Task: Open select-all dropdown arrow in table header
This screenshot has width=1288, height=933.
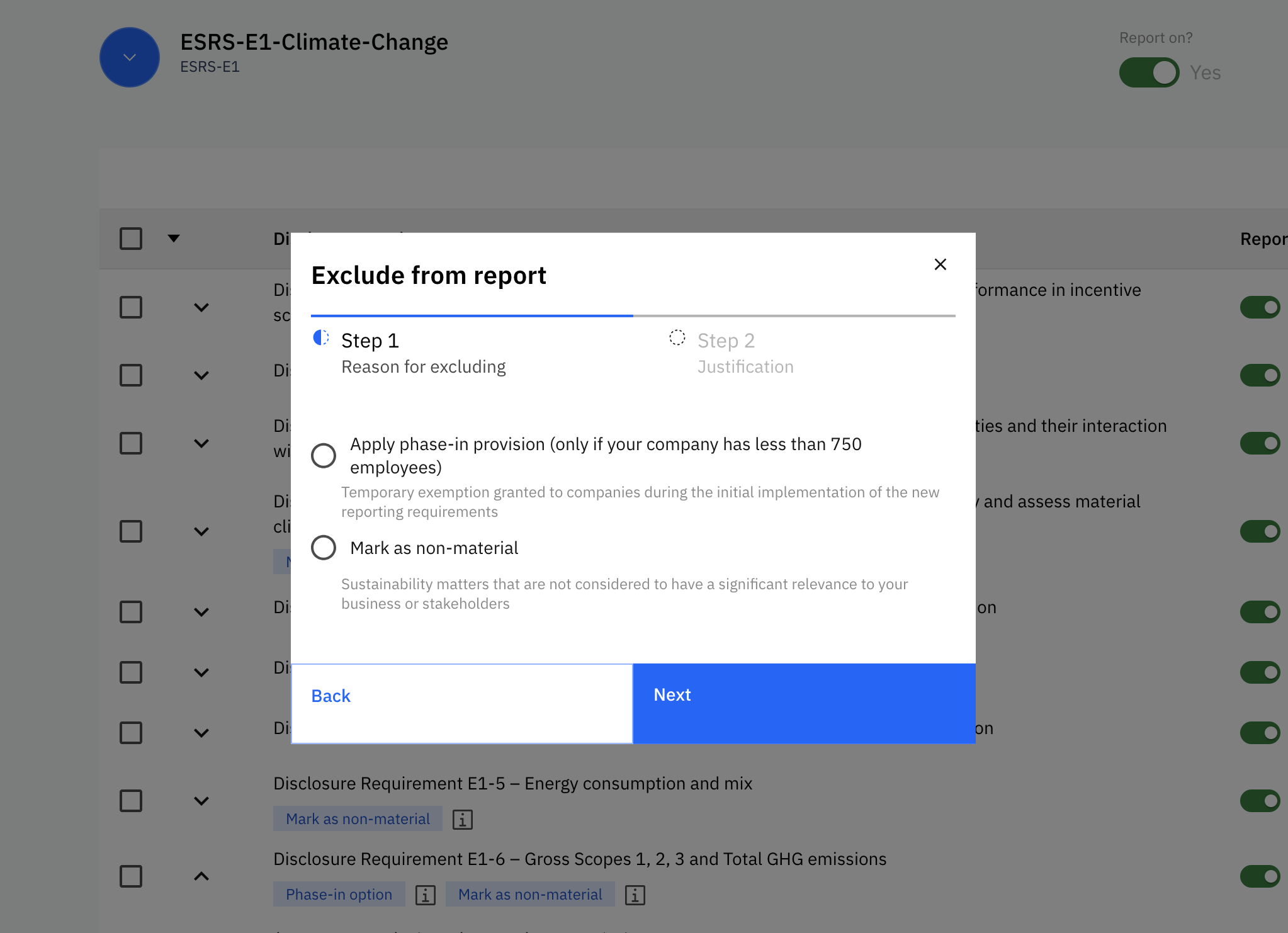Action: [174, 238]
